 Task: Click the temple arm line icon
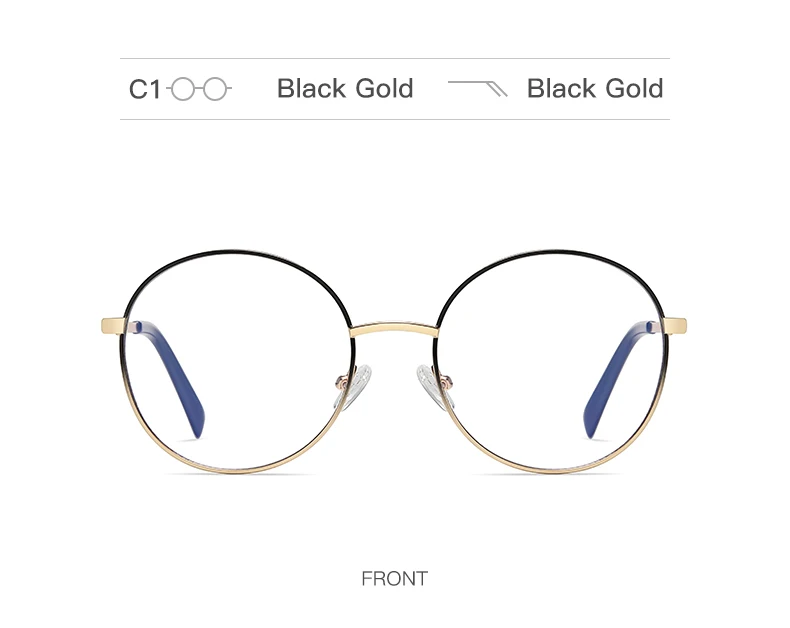tap(478, 88)
